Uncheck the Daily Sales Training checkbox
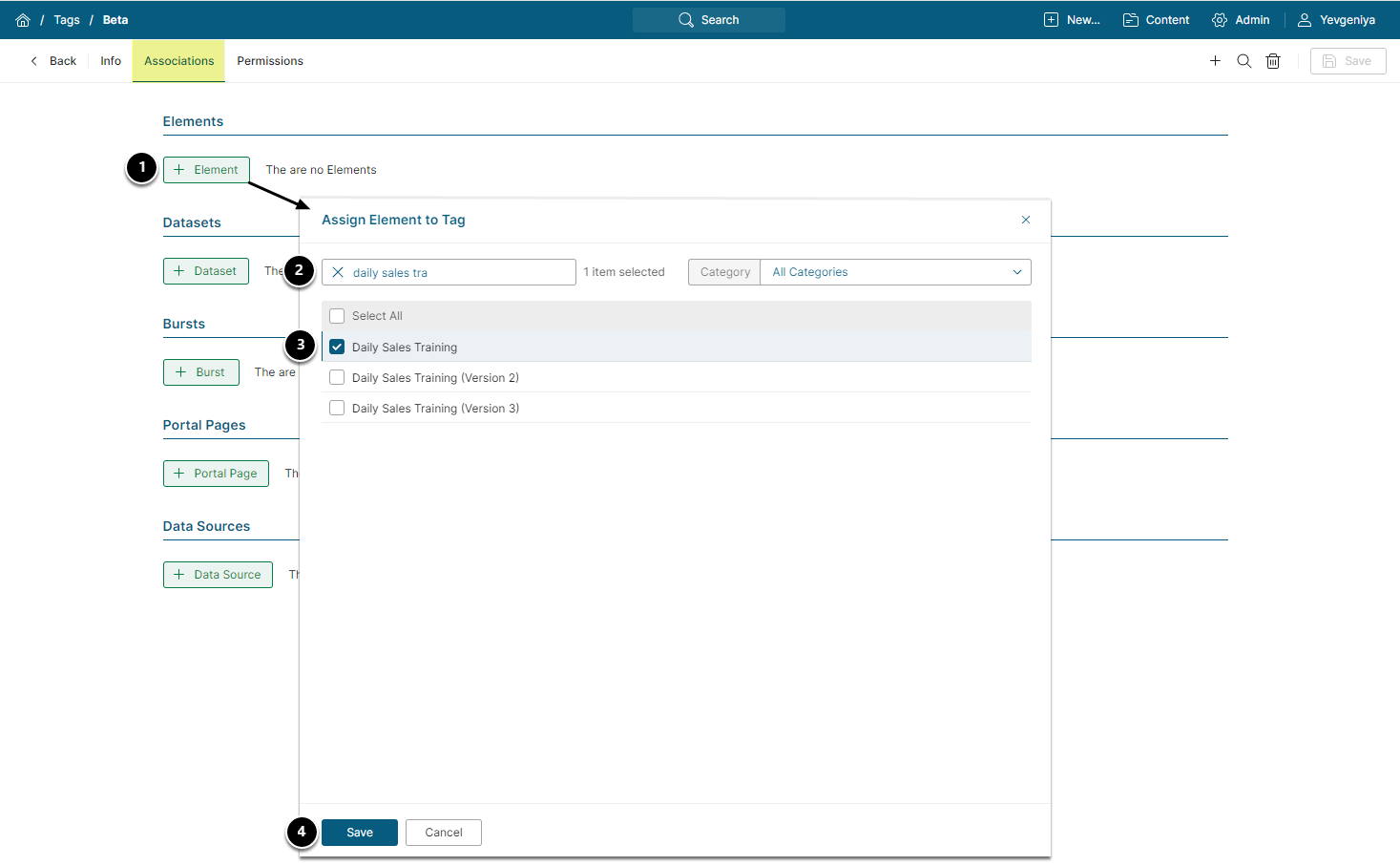 click(x=337, y=347)
